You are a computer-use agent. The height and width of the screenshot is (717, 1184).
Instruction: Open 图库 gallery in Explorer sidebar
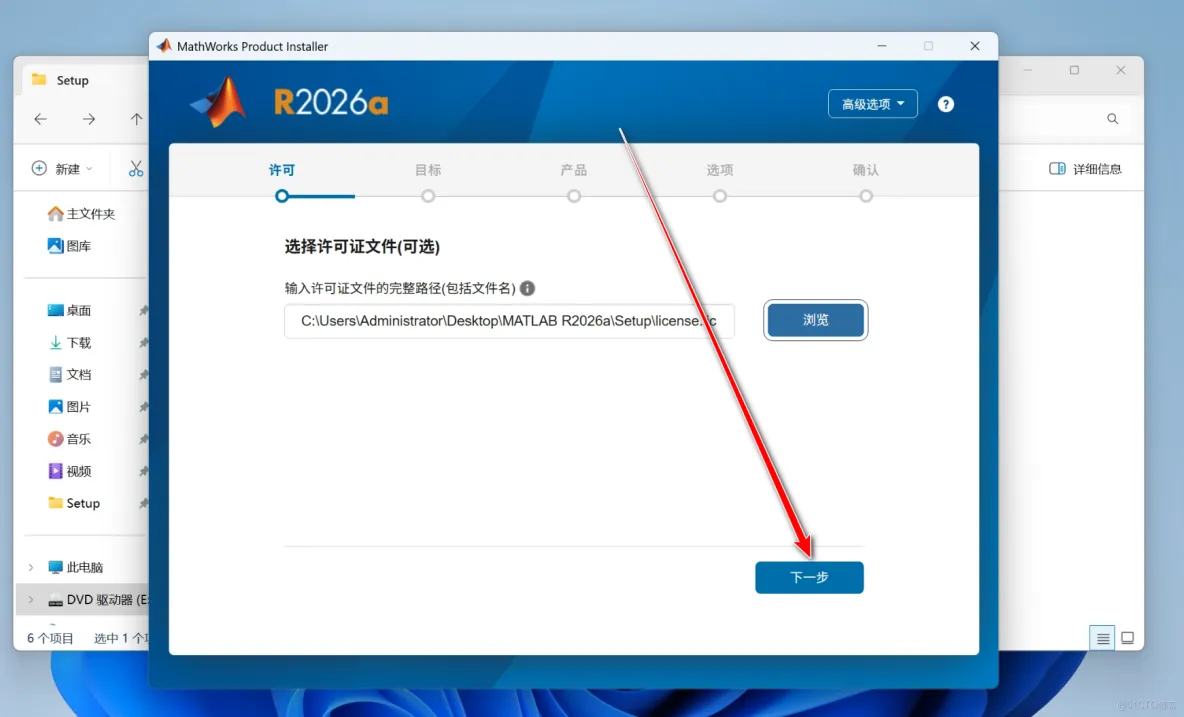69,246
